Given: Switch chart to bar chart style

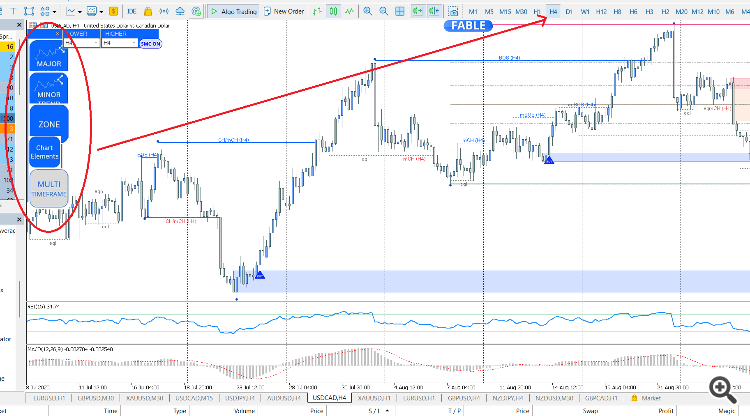Looking at the screenshot, I should coord(317,11).
